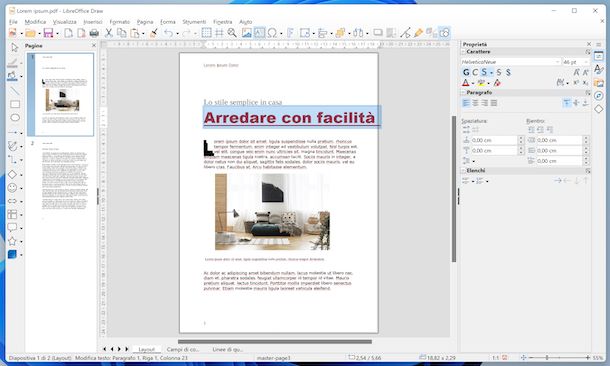Pick the smiley symbol shapes tool
The height and width of the screenshot is (366, 610).
pos(12,188)
